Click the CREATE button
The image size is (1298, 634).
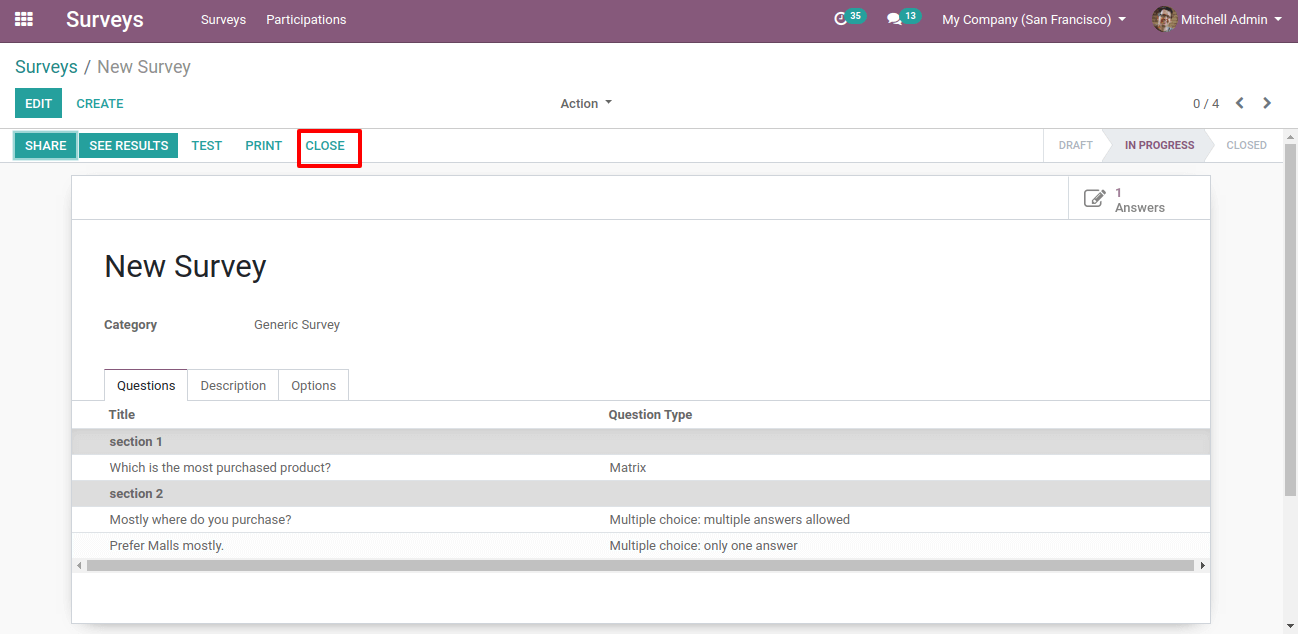point(100,103)
